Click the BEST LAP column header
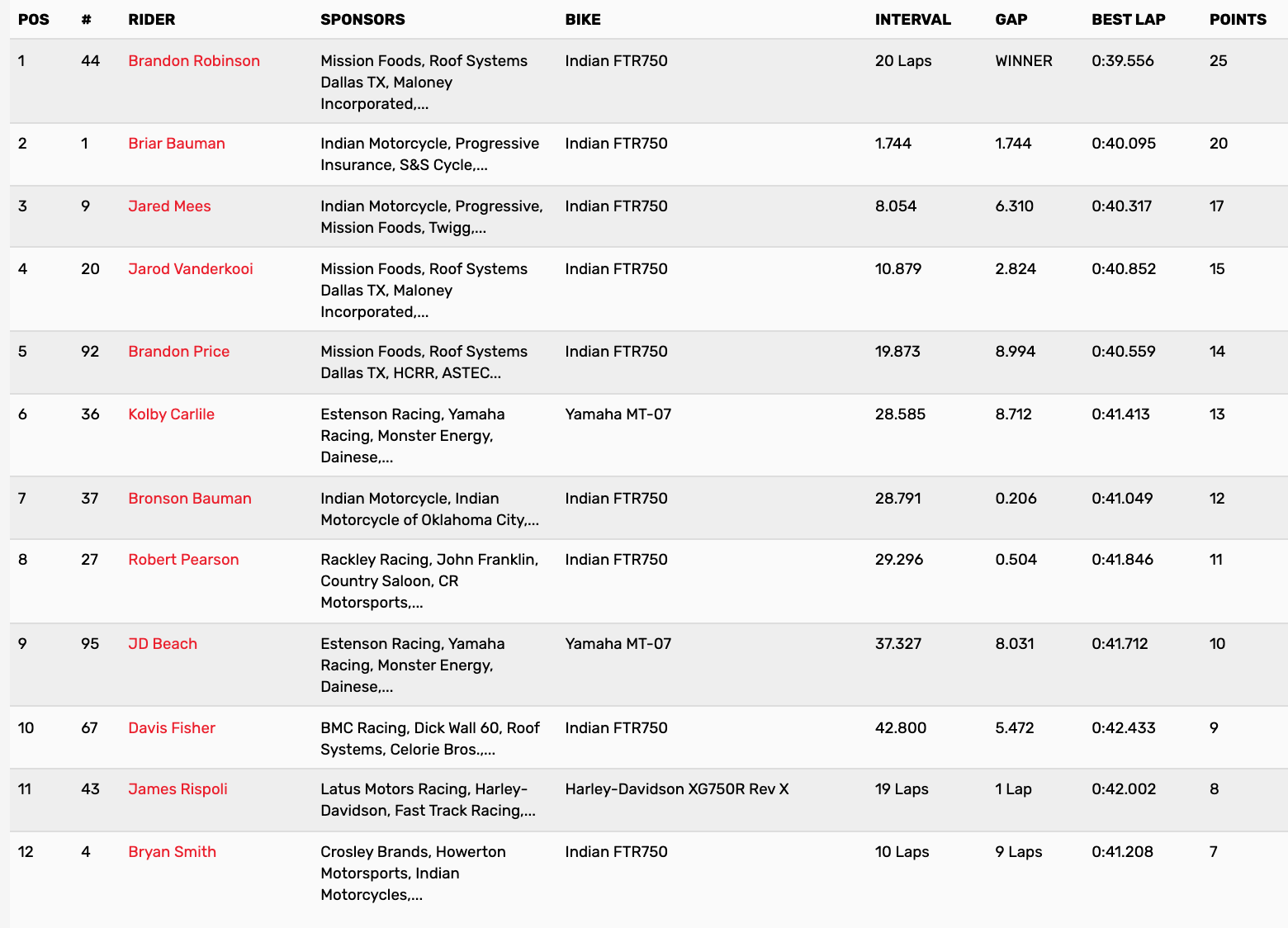The height and width of the screenshot is (928, 1288). [1128, 20]
